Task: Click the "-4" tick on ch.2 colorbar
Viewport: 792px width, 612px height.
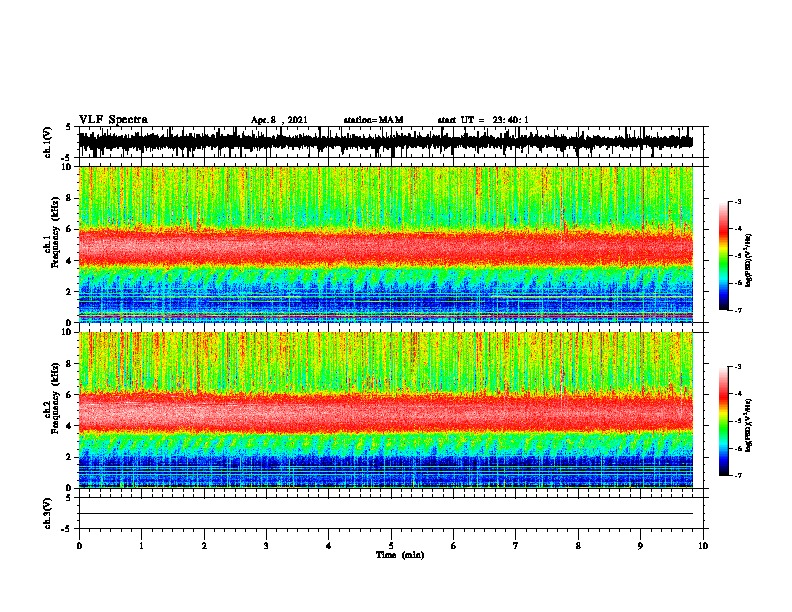Action: coord(737,394)
